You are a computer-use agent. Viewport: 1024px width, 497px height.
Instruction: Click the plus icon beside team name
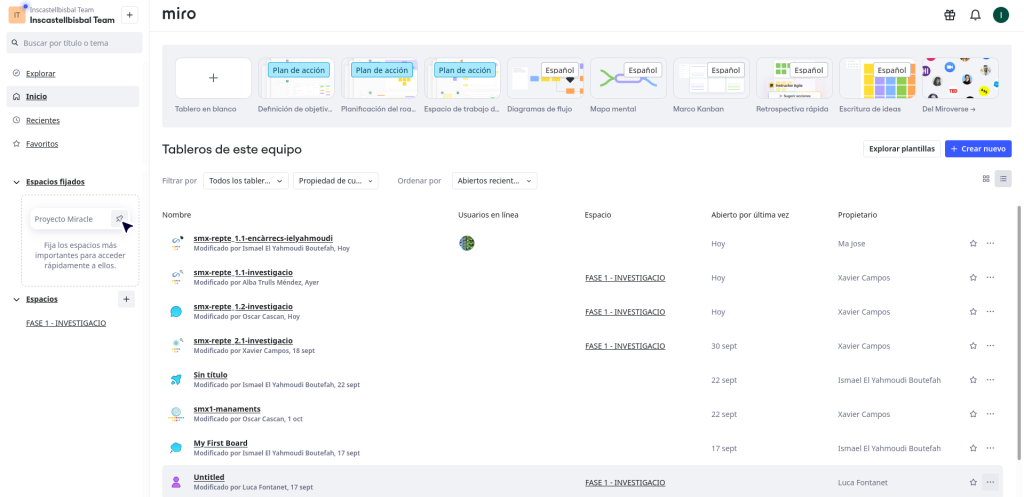(129, 15)
